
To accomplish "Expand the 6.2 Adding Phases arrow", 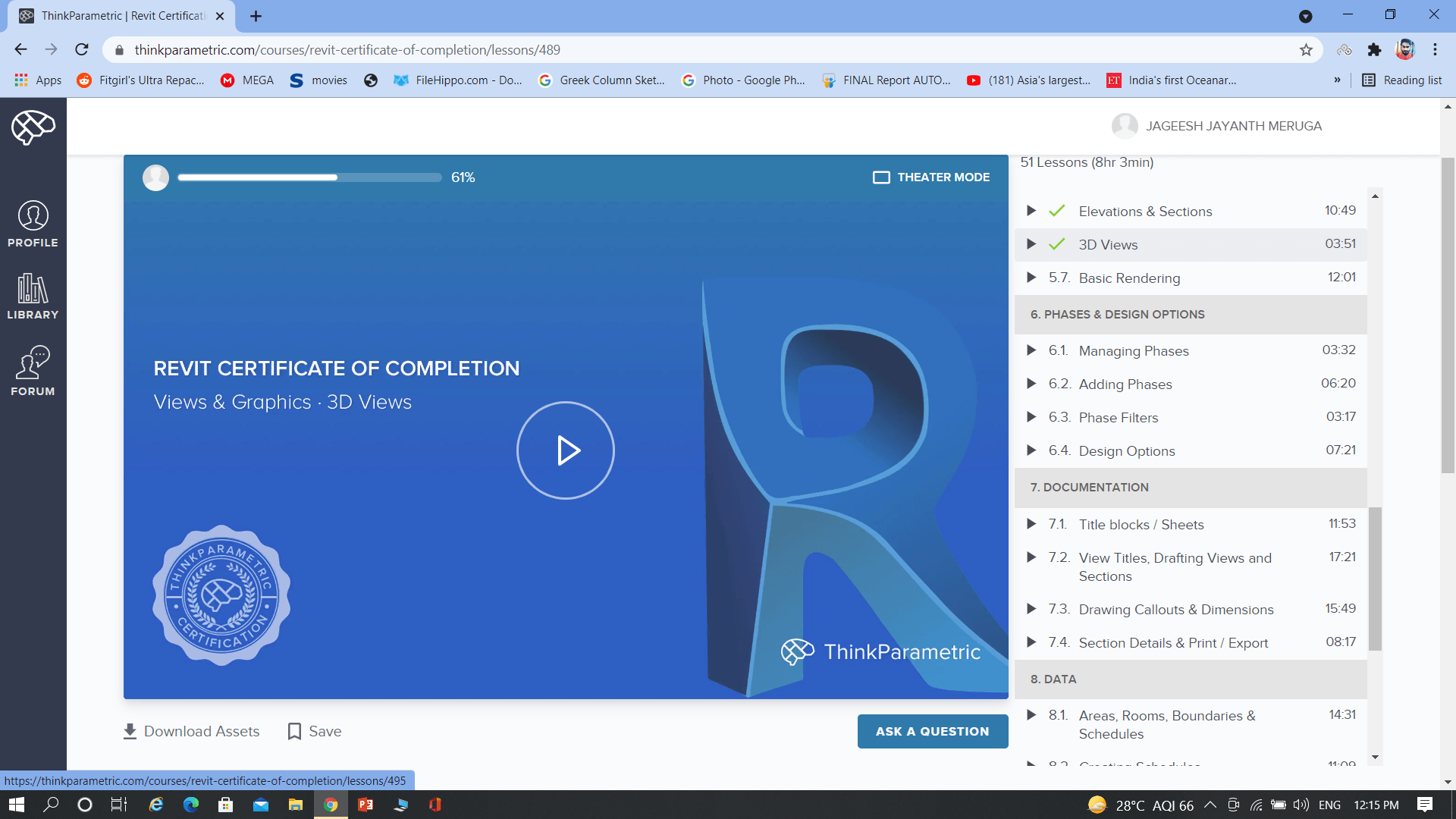I will [x=1031, y=384].
